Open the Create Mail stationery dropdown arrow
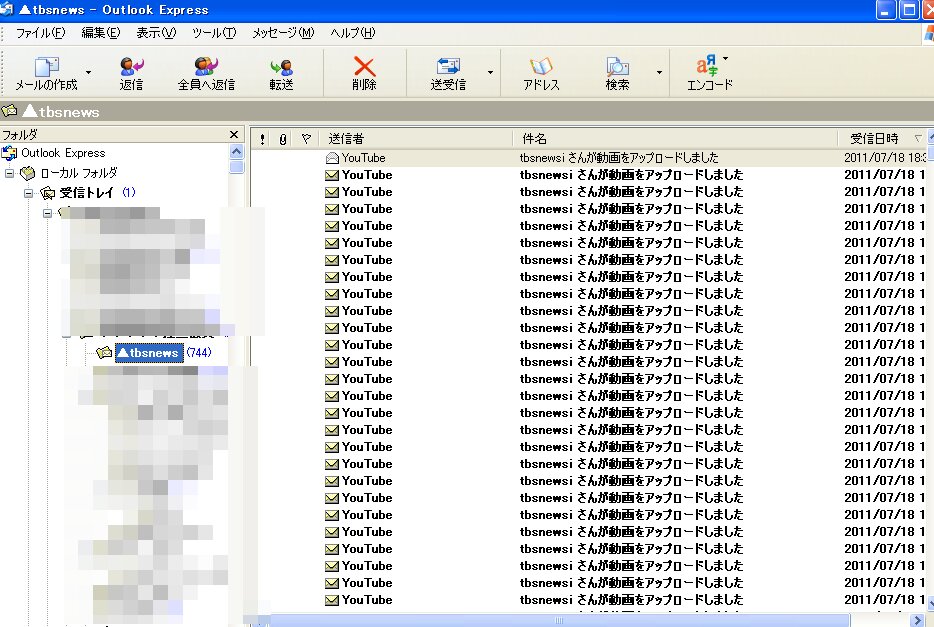The width and height of the screenshot is (934, 627). 88,73
